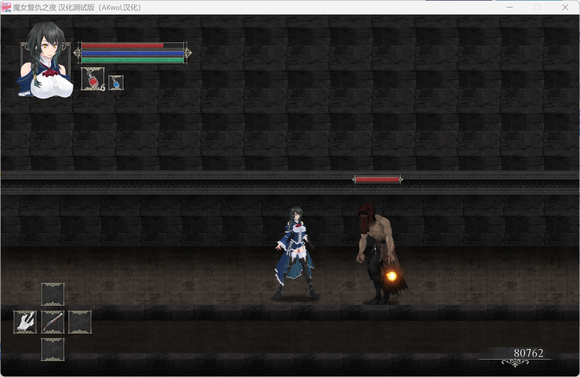Close the game window
The width and height of the screenshot is (580, 377).
(565, 7)
